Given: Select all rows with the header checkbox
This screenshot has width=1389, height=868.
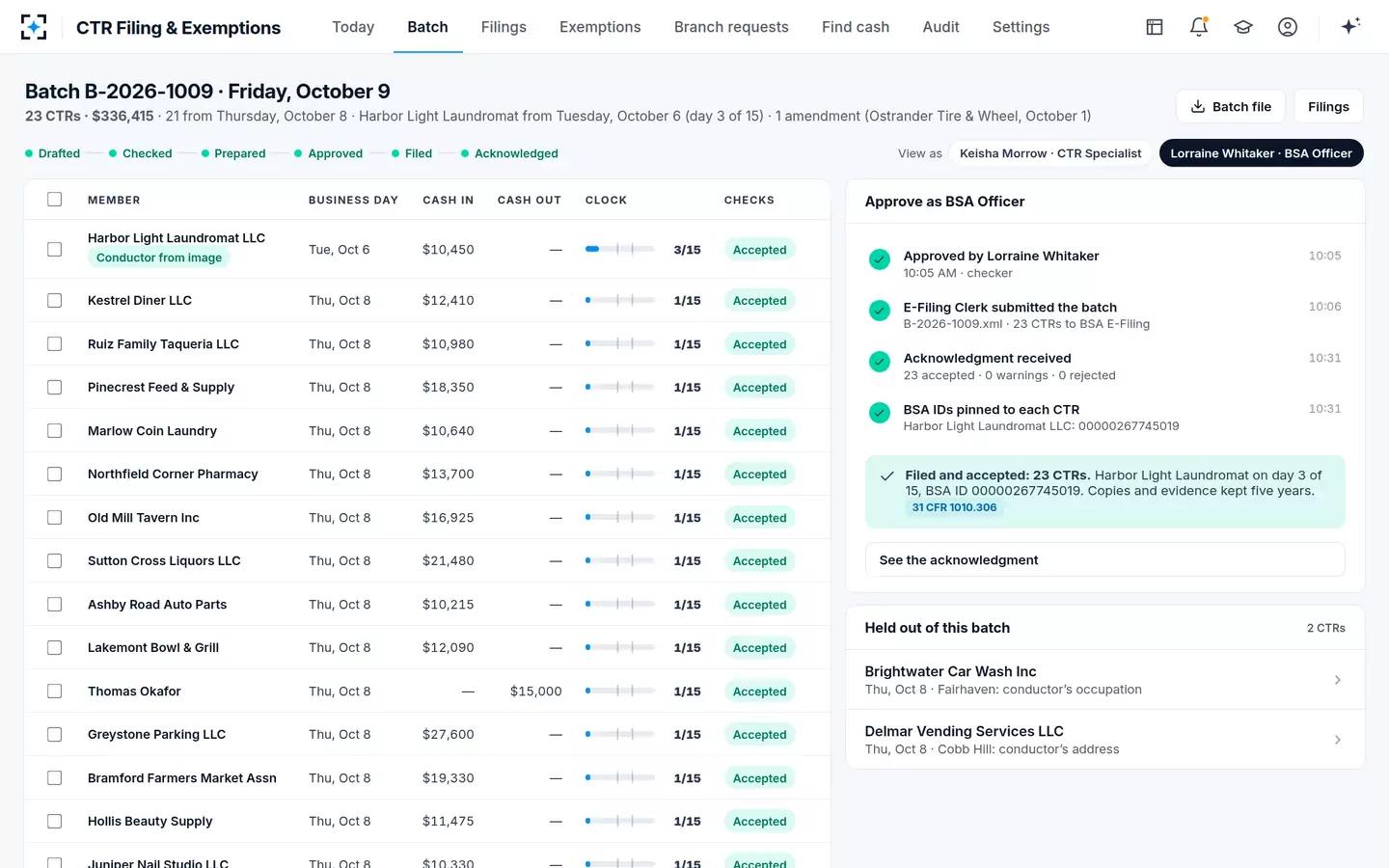Looking at the screenshot, I should (x=55, y=200).
